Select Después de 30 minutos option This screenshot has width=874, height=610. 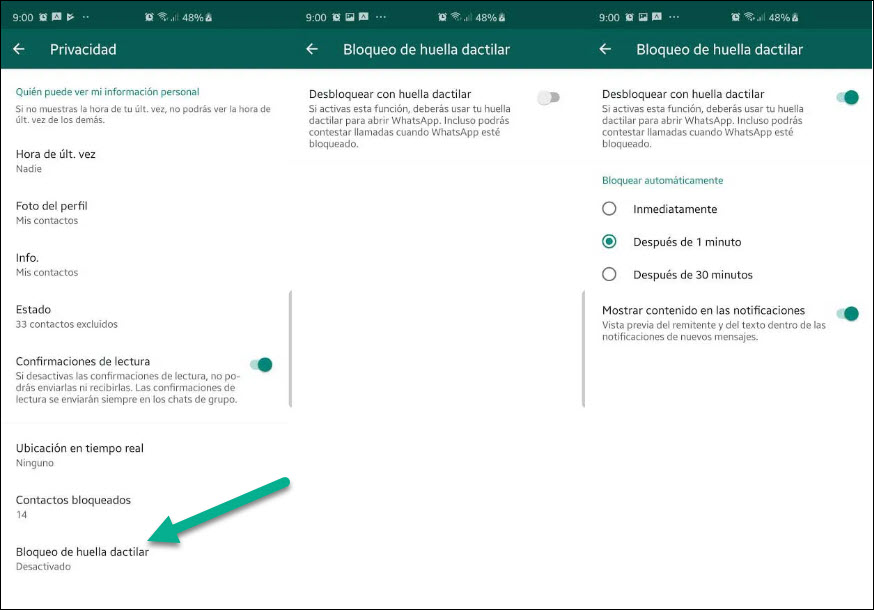coord(609,274)
